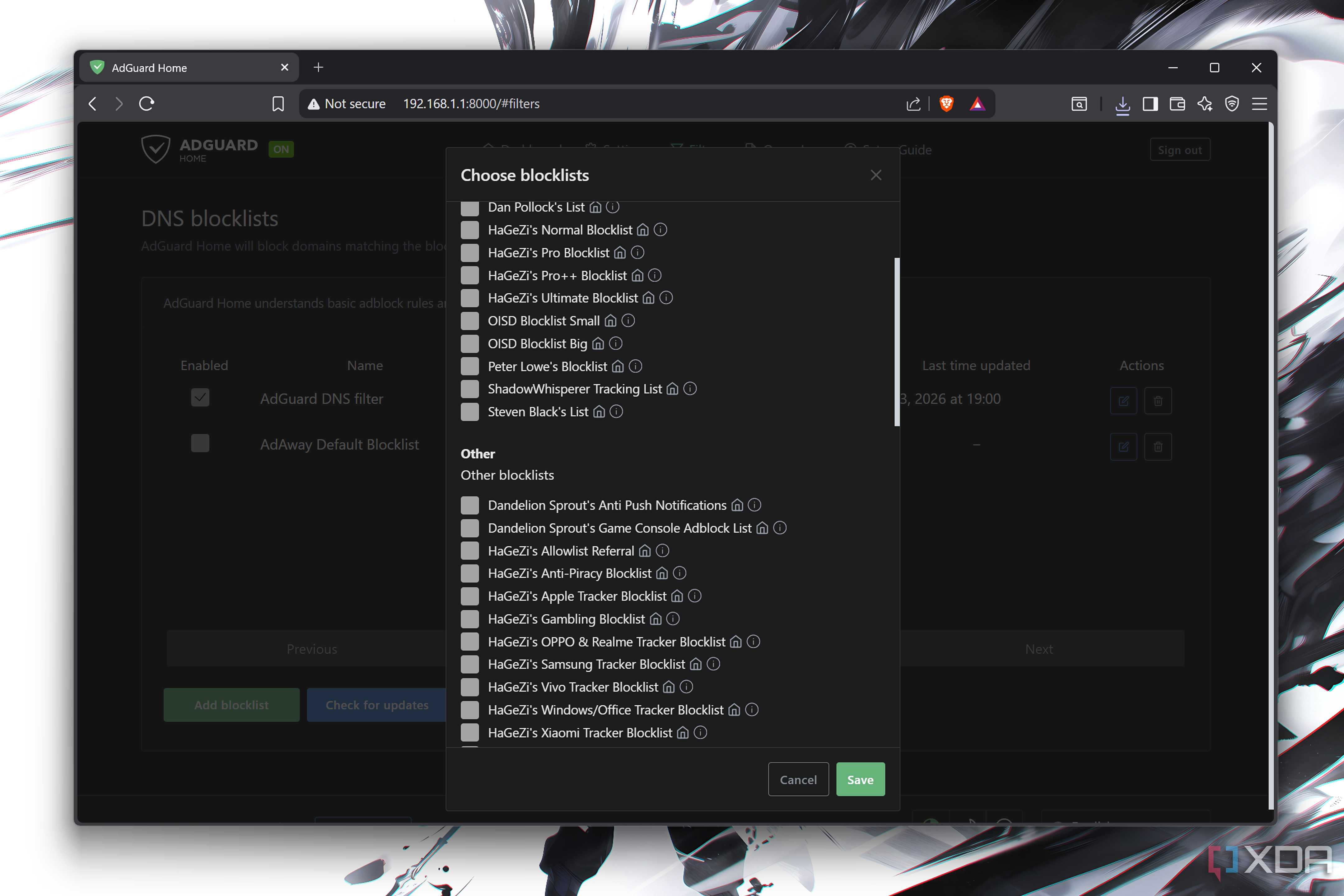
Task: Bookmark this page icon
Action: [x=278, y=103]
